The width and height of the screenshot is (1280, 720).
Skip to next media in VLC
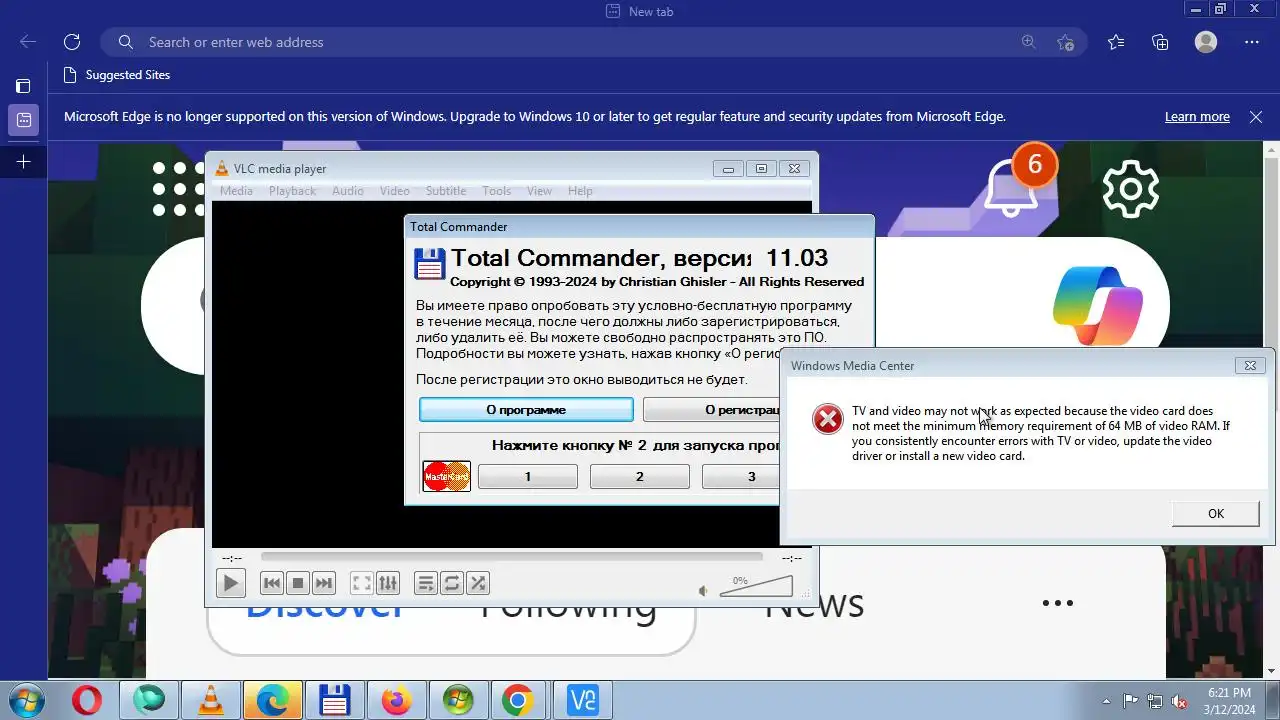[x=323, y=583]
